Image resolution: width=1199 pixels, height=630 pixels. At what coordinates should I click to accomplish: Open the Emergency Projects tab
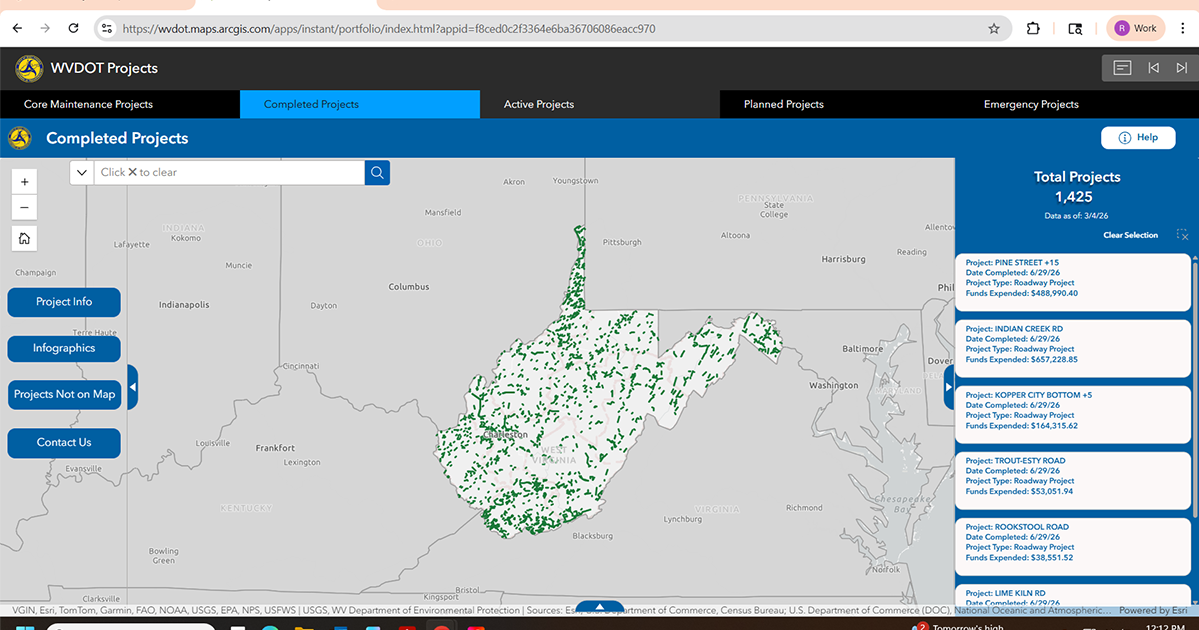(1079, 105)
